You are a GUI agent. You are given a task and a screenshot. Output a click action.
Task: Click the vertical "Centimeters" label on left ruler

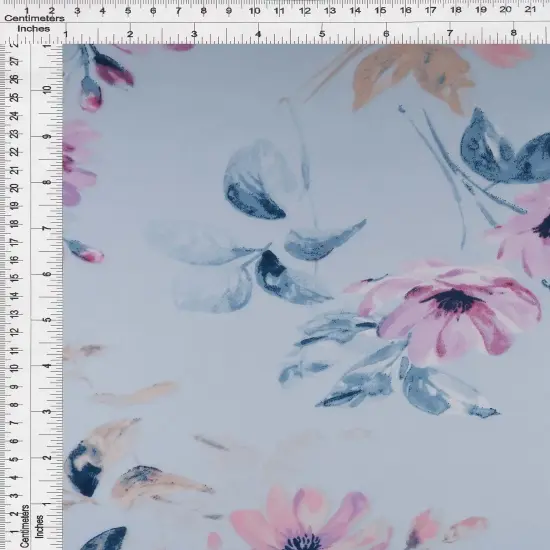[x=25, y=526]
